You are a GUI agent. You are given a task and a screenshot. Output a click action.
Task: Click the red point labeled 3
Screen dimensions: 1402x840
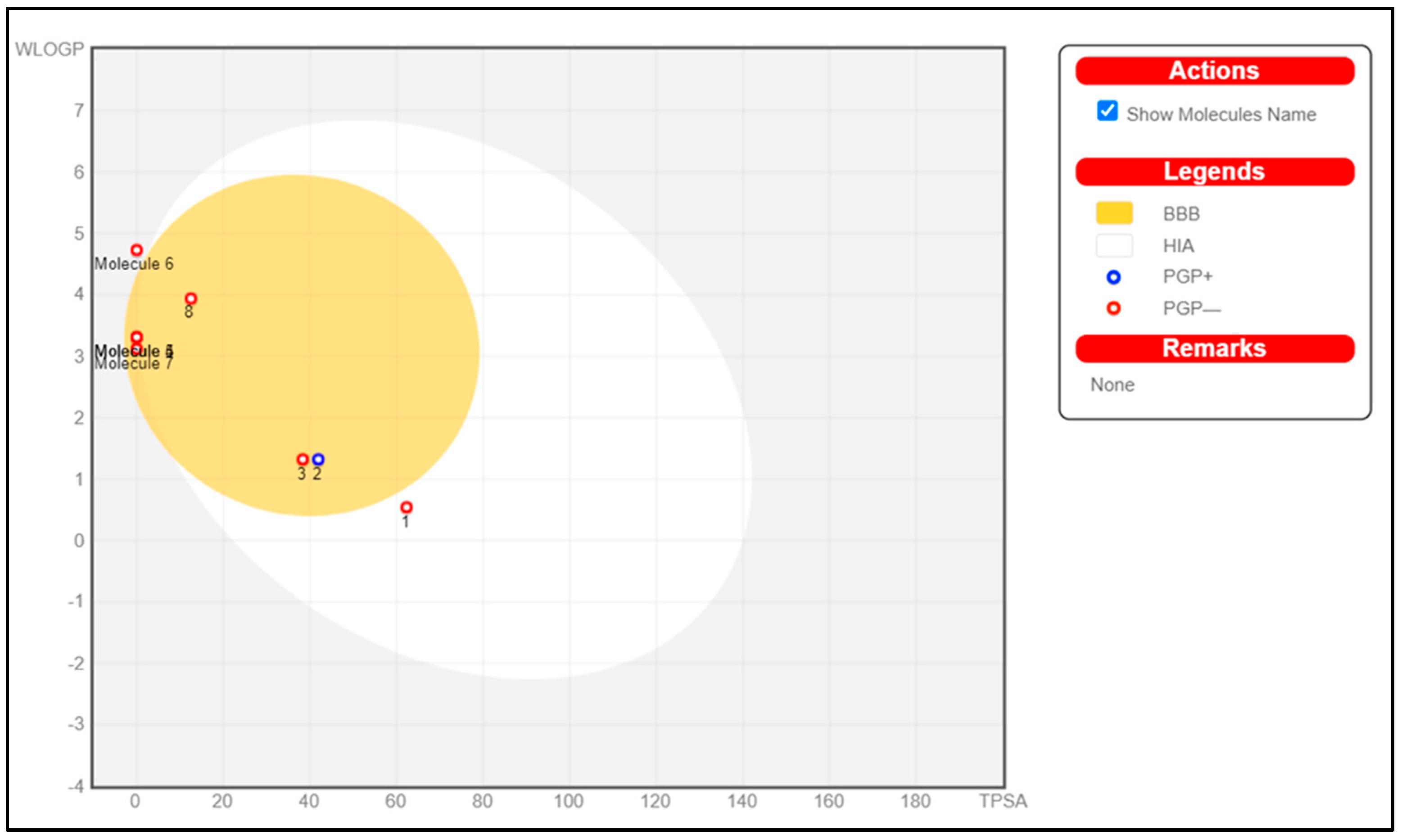[302, 459]
